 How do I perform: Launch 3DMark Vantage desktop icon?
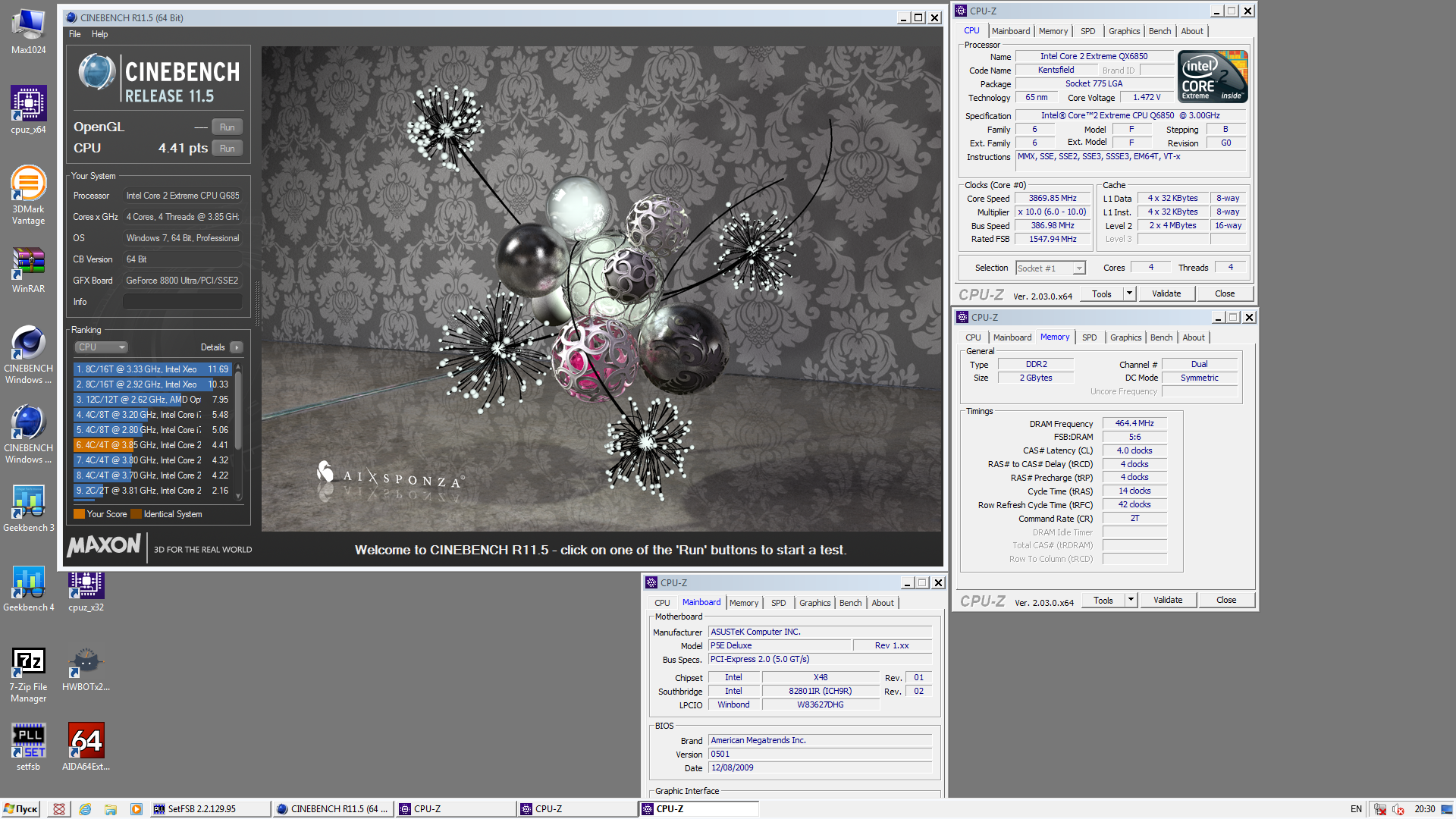pos(28,195)
